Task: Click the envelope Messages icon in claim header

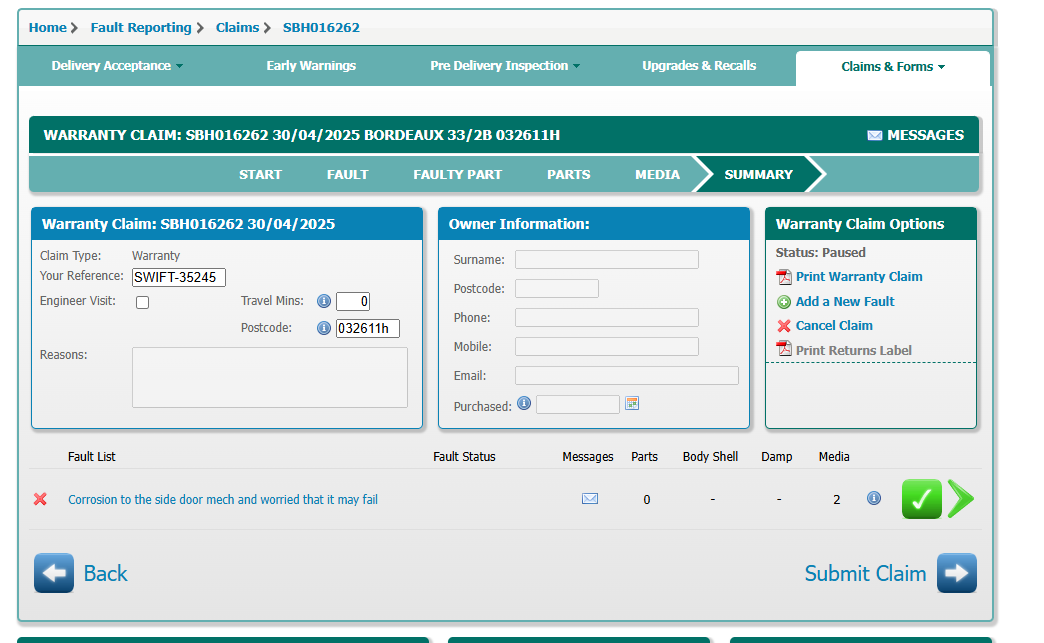Action: (874, 135)
